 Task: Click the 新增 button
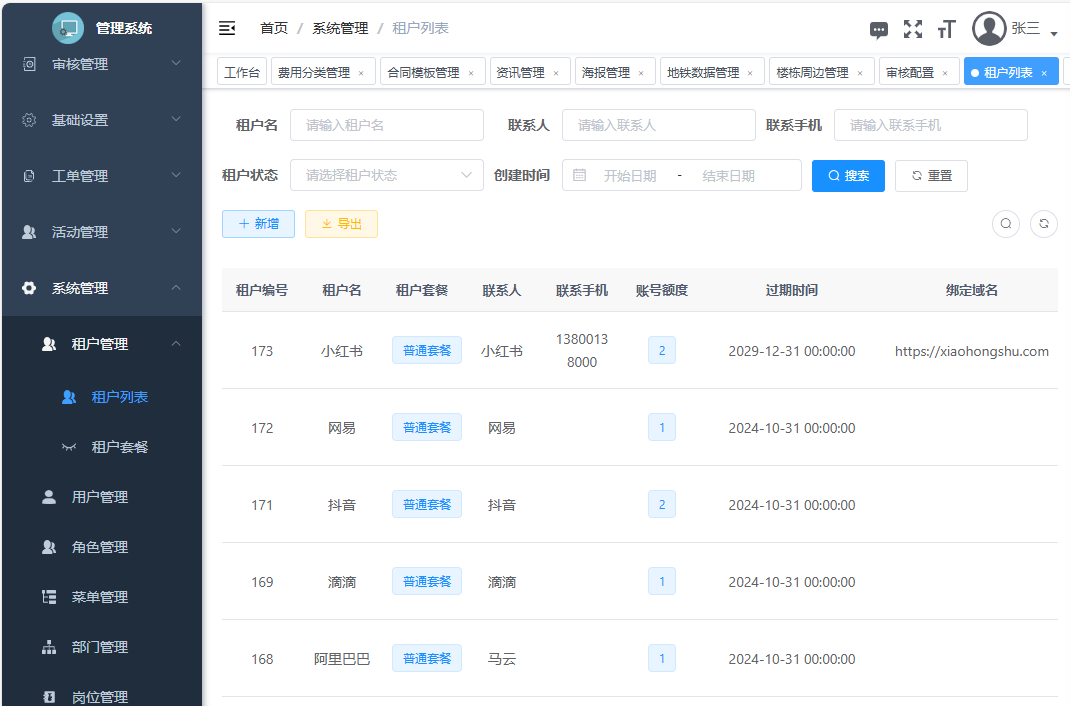258,224
